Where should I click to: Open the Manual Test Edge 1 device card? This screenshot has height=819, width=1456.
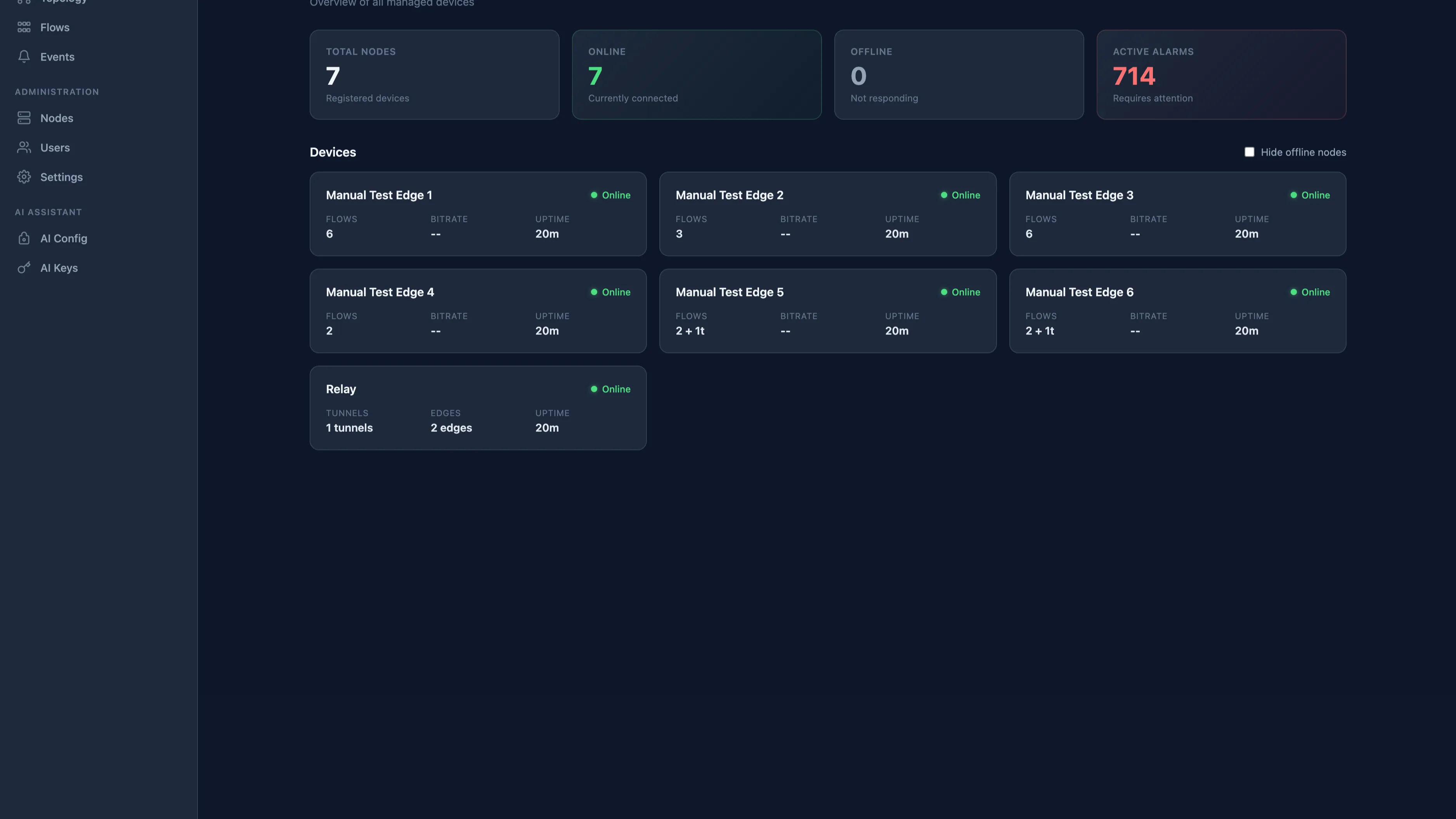pos(478,214)
